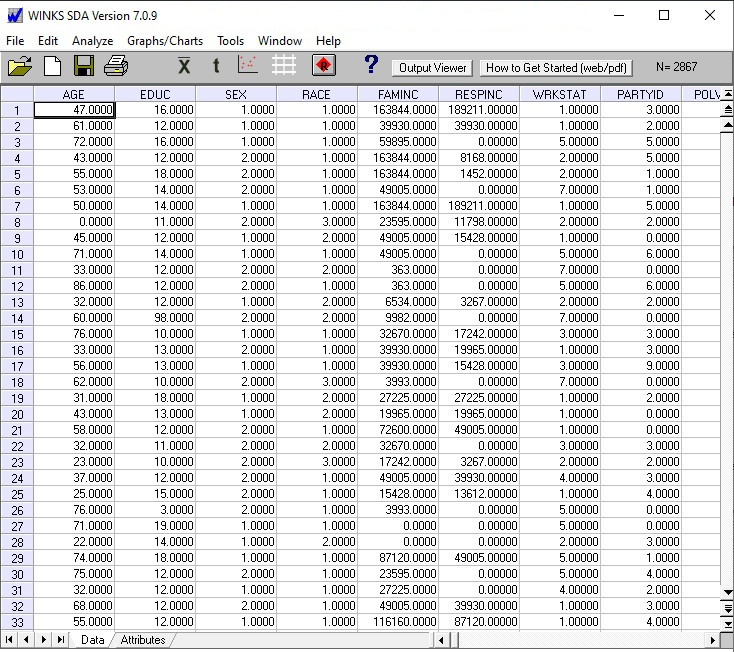Go to last sheet tab arrow

click(61, 639)
